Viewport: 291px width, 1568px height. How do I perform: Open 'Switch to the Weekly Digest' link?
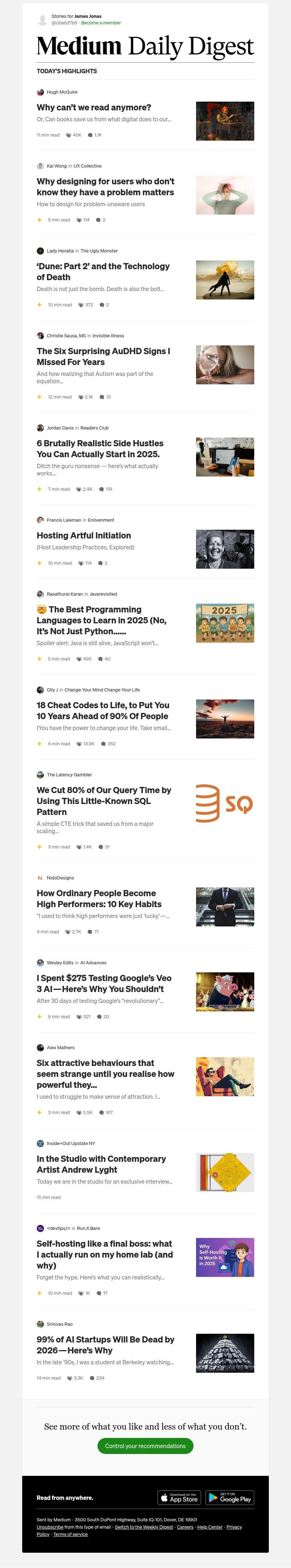(x=144, y=1526)
